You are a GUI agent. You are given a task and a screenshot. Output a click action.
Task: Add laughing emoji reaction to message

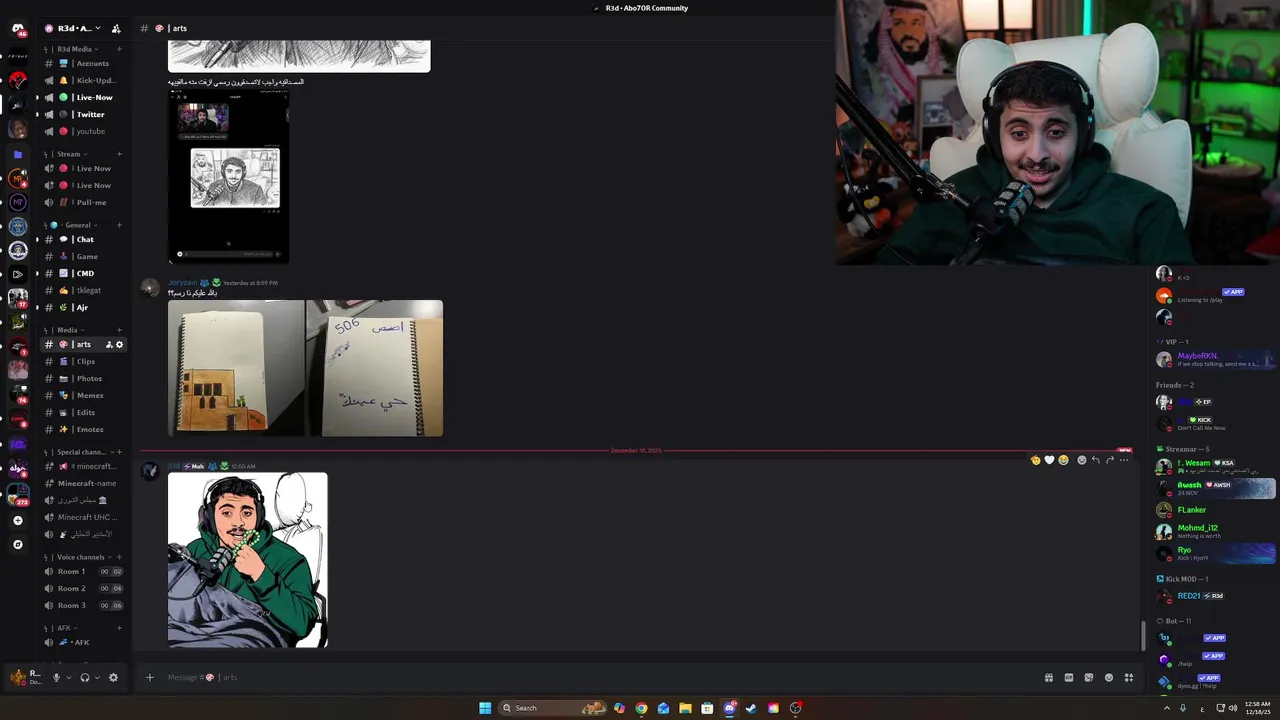[1063, 460]
